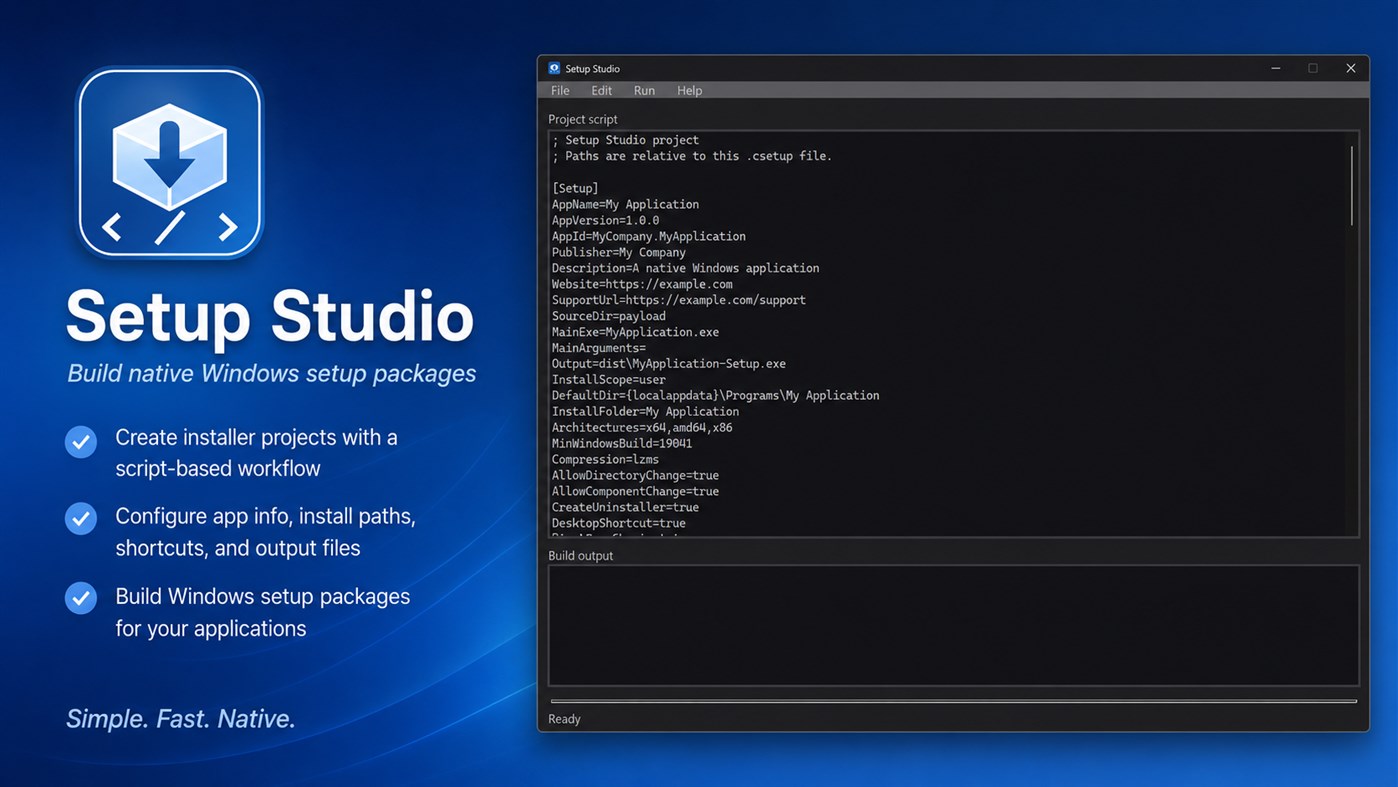Screen dimensions: 1398x787
Task: Open the Help menu
Action: [689, 90]
